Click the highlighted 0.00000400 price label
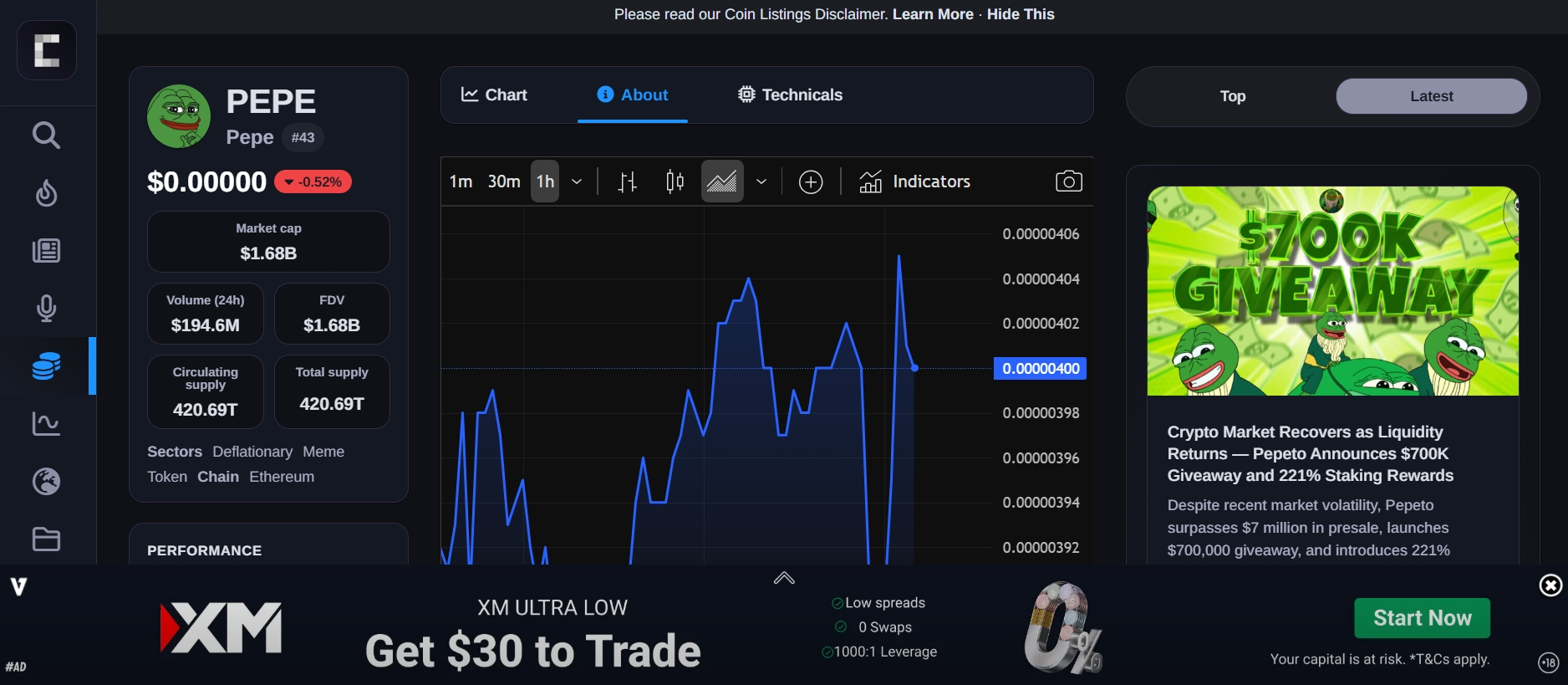 1040,369
